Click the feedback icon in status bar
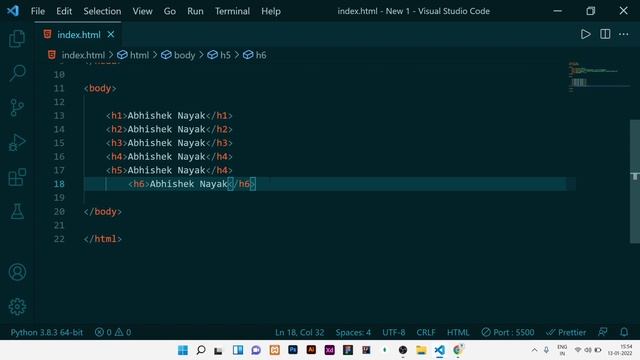 pos(603,332)
